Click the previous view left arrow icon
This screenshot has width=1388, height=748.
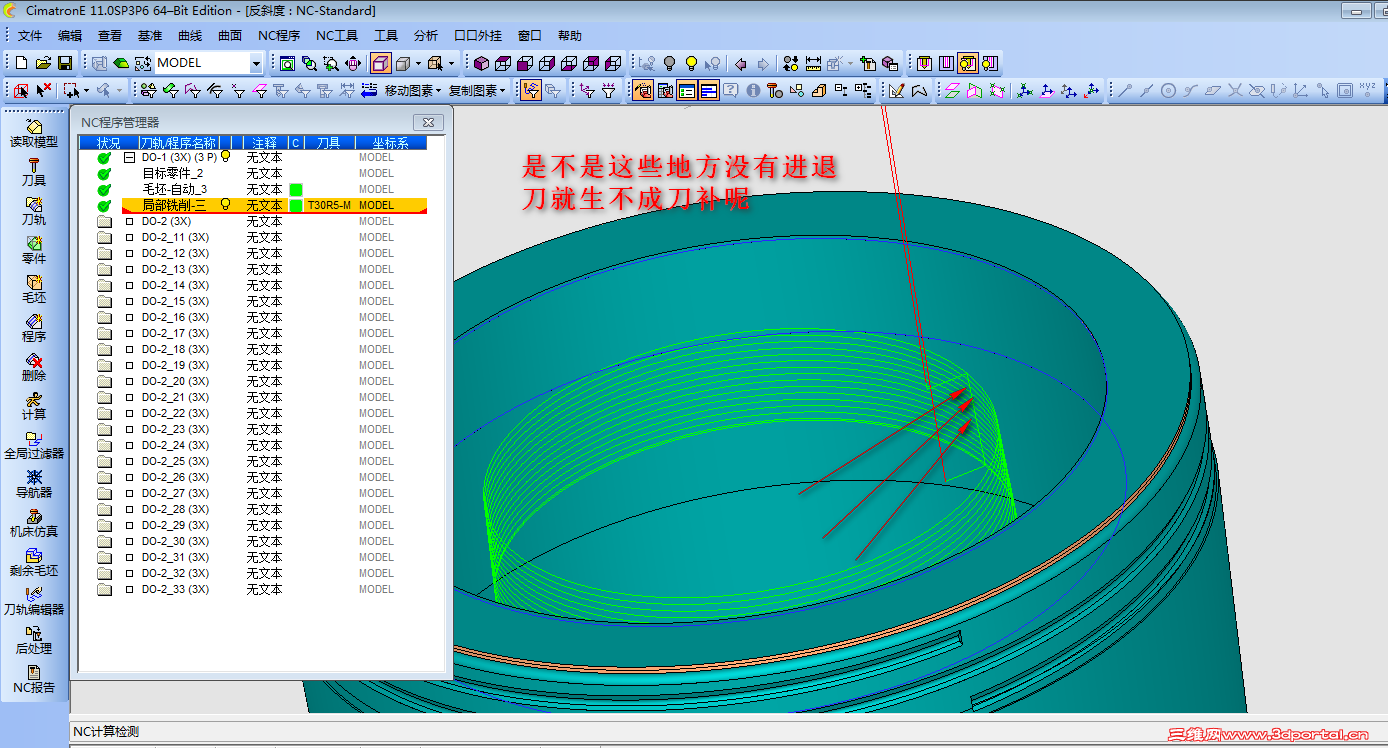point(741,63)
